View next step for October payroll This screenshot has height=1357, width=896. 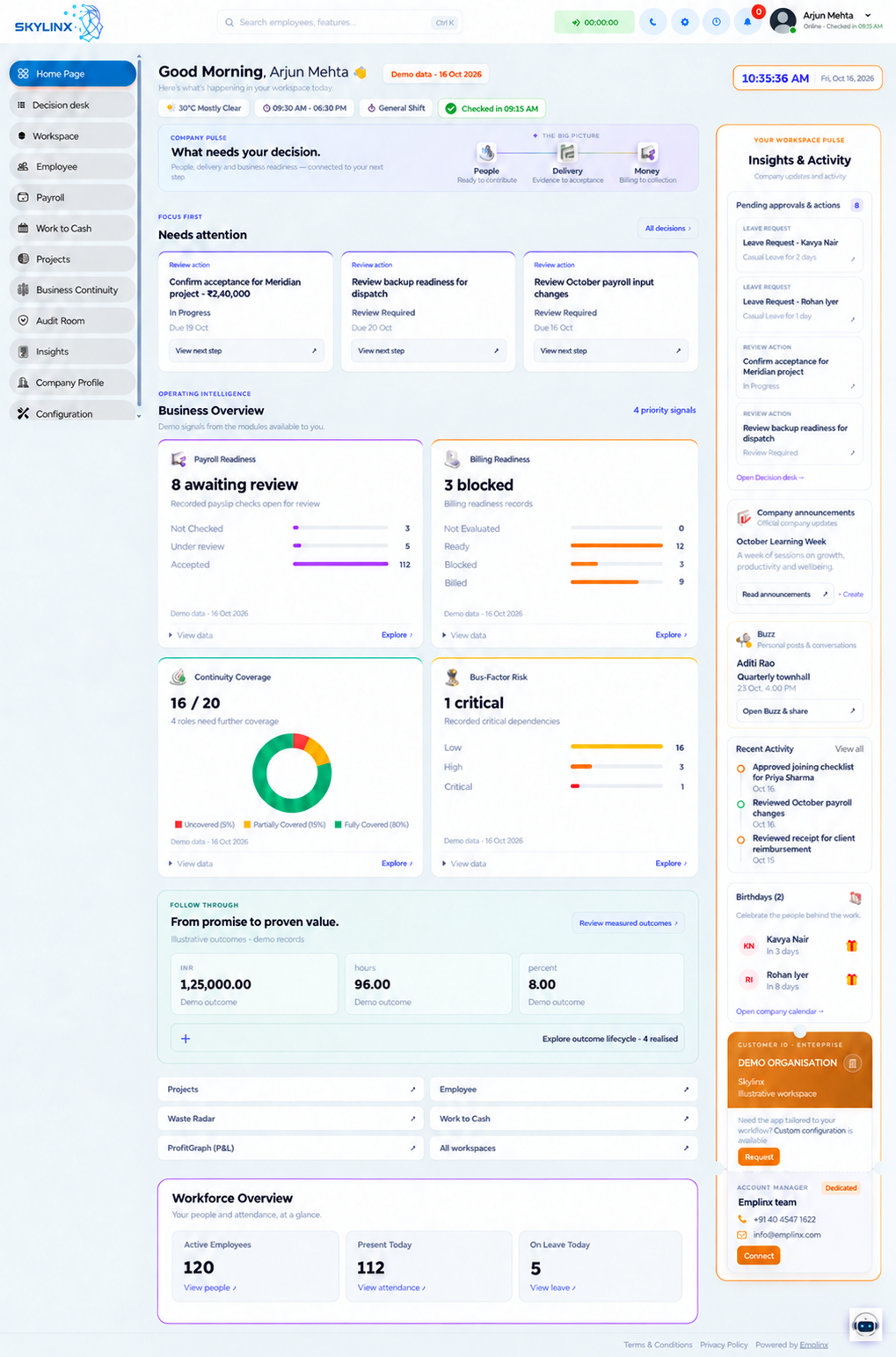coord(610,351)
